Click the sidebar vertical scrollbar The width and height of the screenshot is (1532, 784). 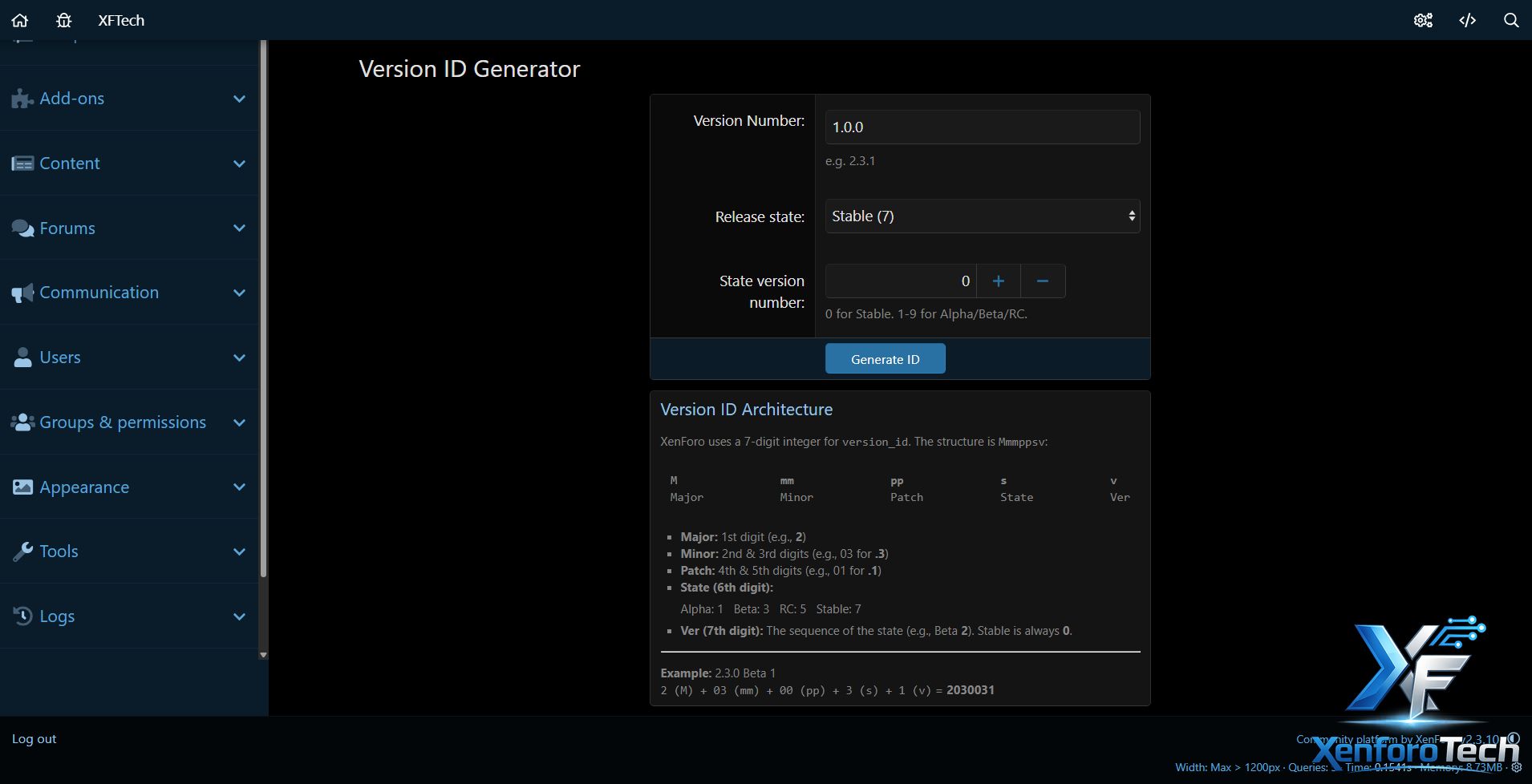point(263,321)
